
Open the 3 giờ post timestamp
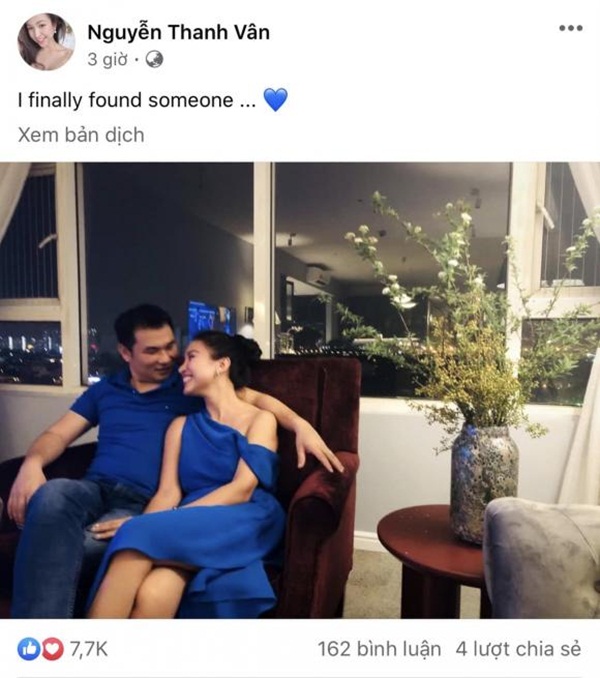pyautogui.click(x=108, y=59)
